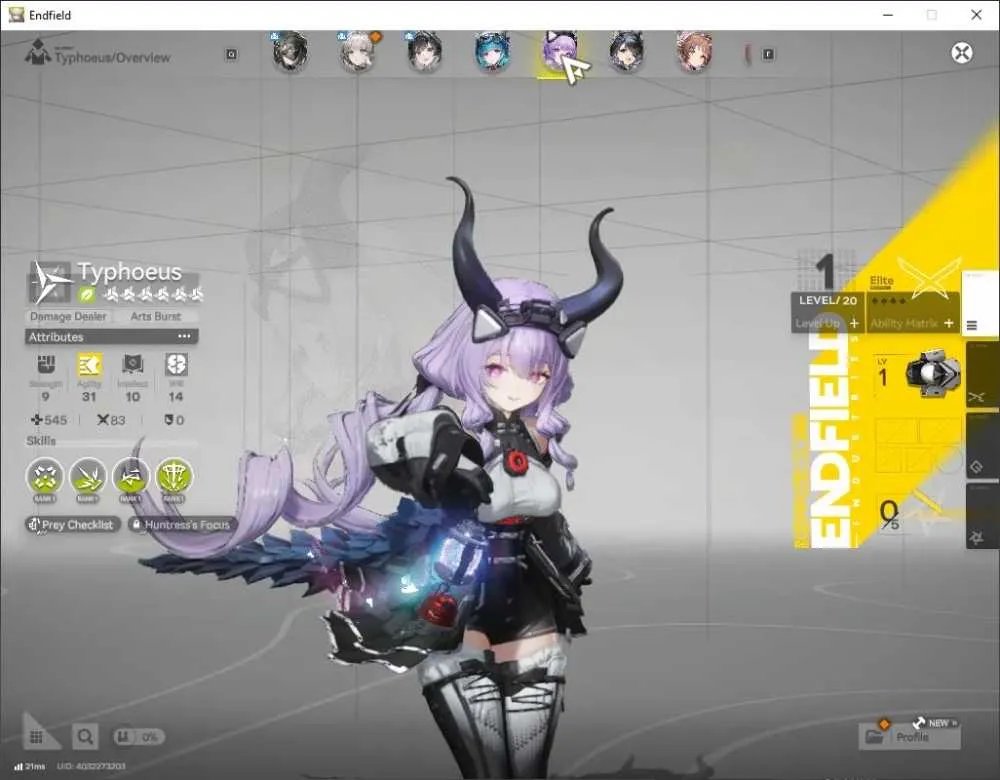
Task: Select the highlighted Agility attribute icon
Action: 89,365
